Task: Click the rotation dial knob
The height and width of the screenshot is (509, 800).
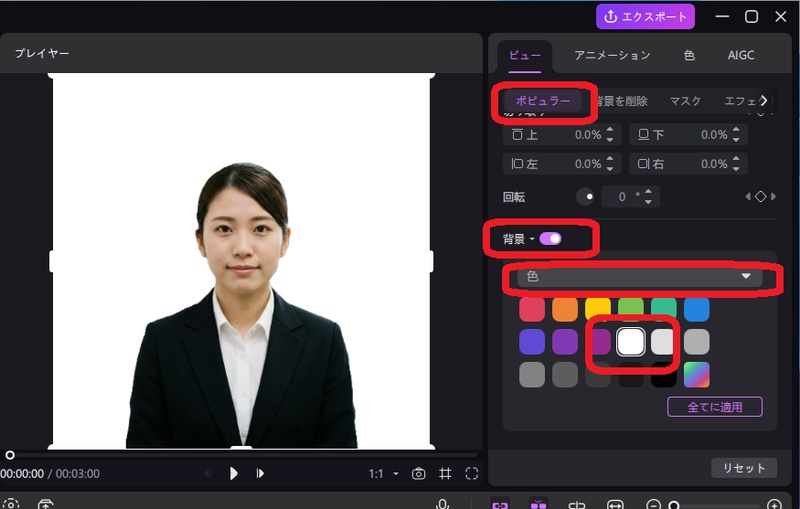Action: pyautogui.click(x=585, y=196)
